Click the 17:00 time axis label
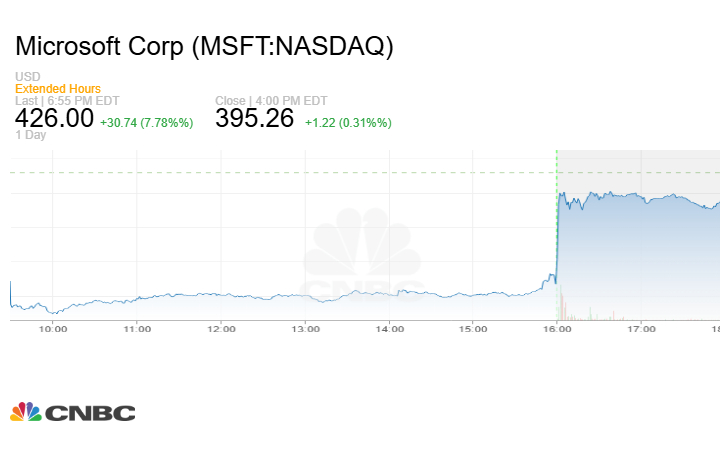 [x=641, y=328]
